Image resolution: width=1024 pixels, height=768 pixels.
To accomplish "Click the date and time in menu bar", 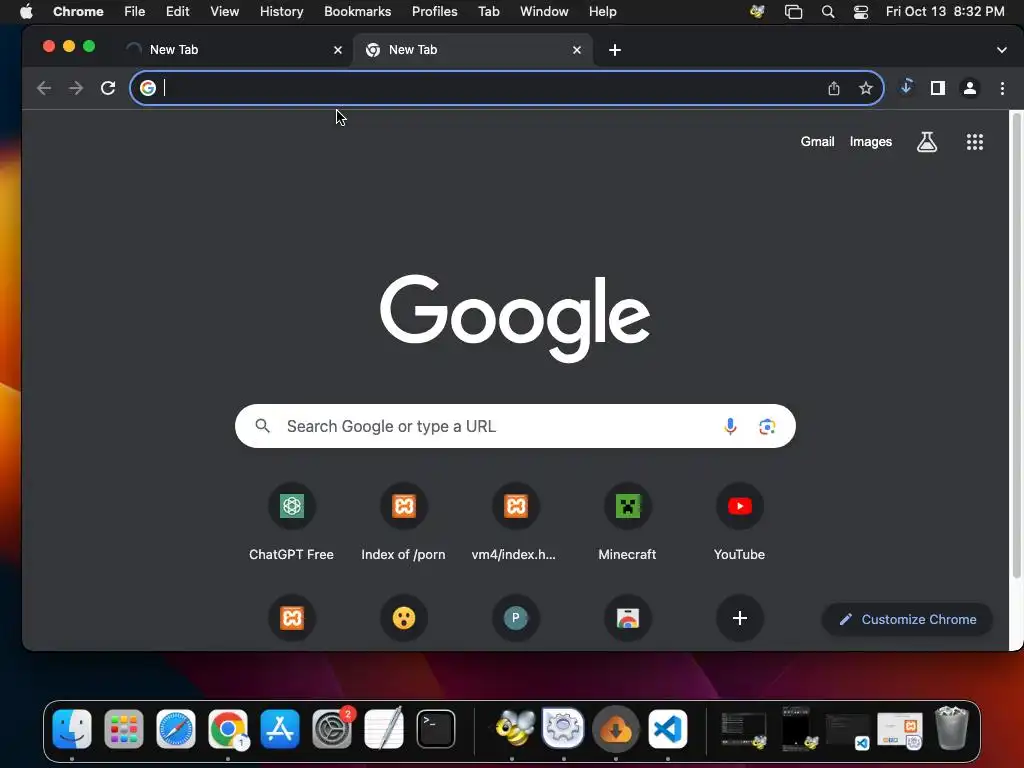I will (x=944, y=12).
